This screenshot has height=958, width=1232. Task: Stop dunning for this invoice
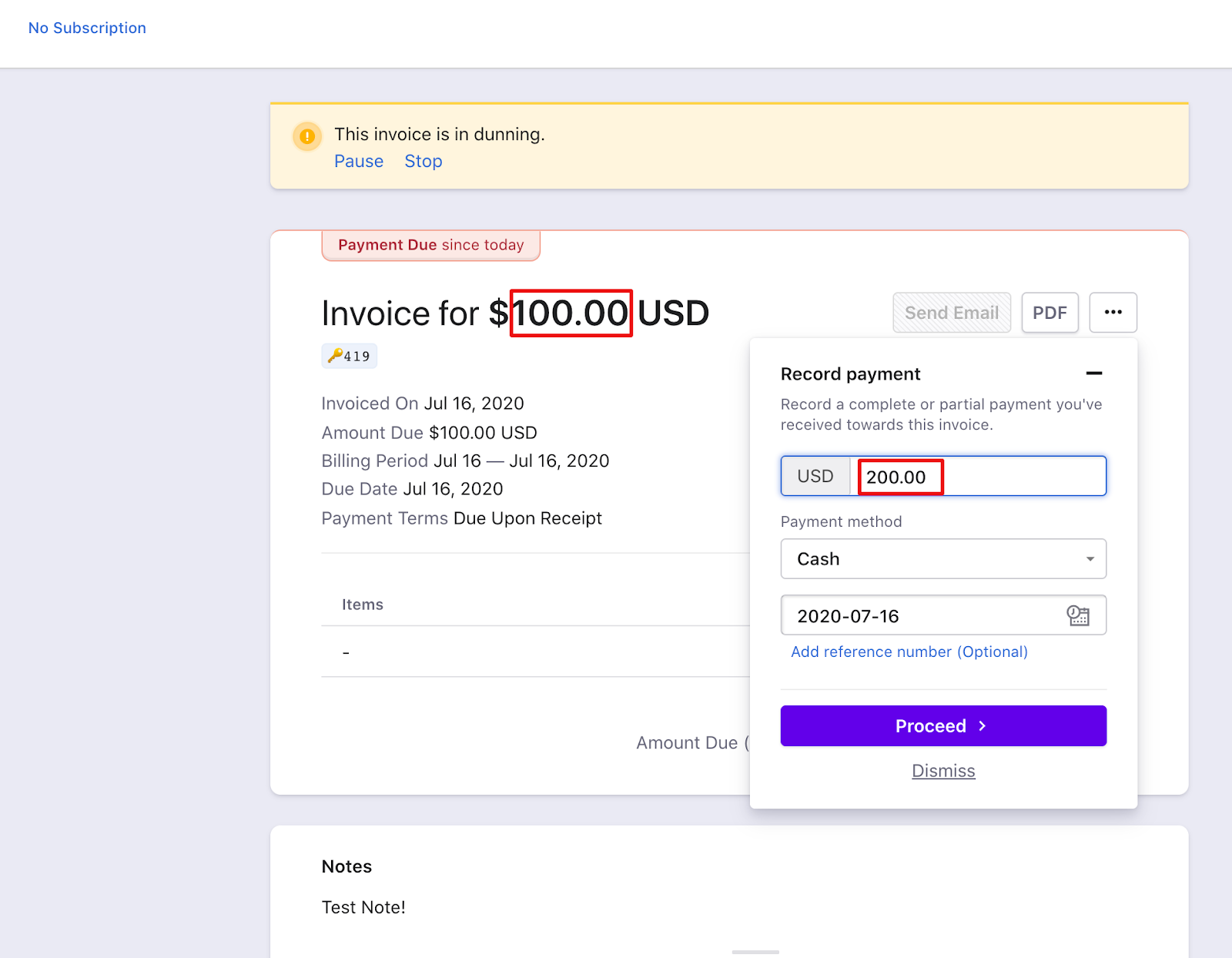pos(423,162)
